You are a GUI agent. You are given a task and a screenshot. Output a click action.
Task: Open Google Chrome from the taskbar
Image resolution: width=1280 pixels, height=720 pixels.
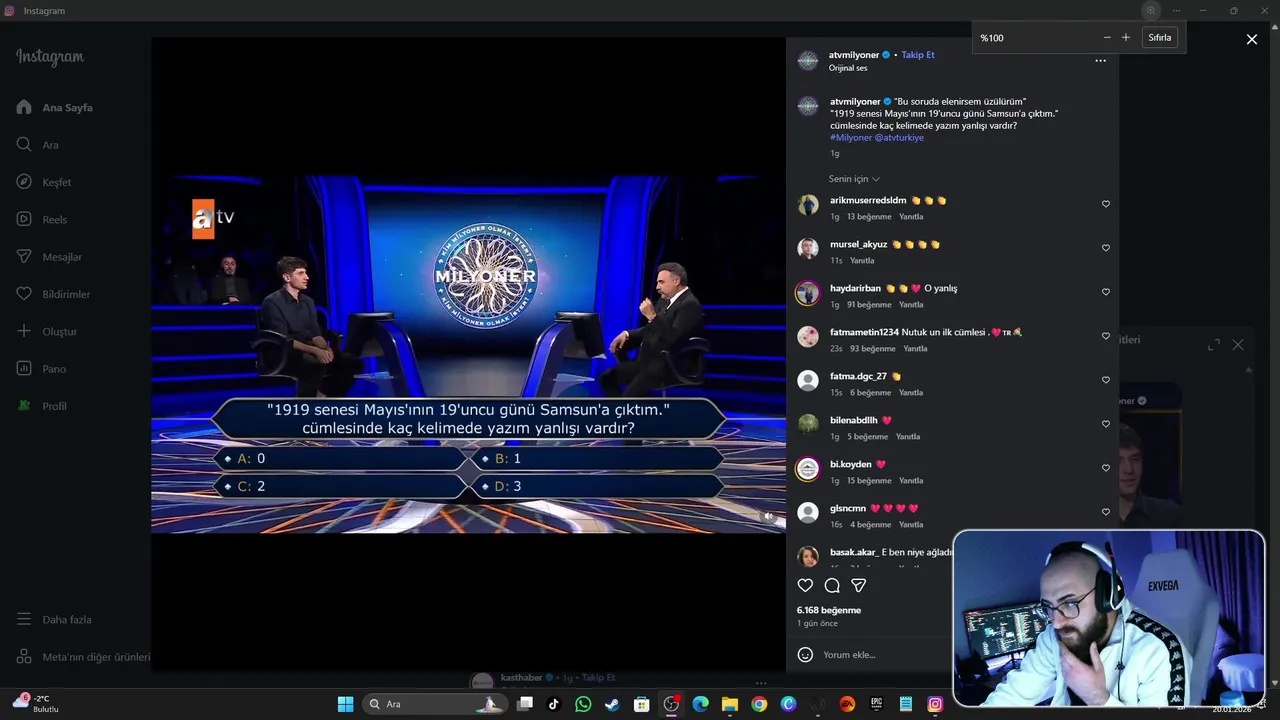[759, 704]
